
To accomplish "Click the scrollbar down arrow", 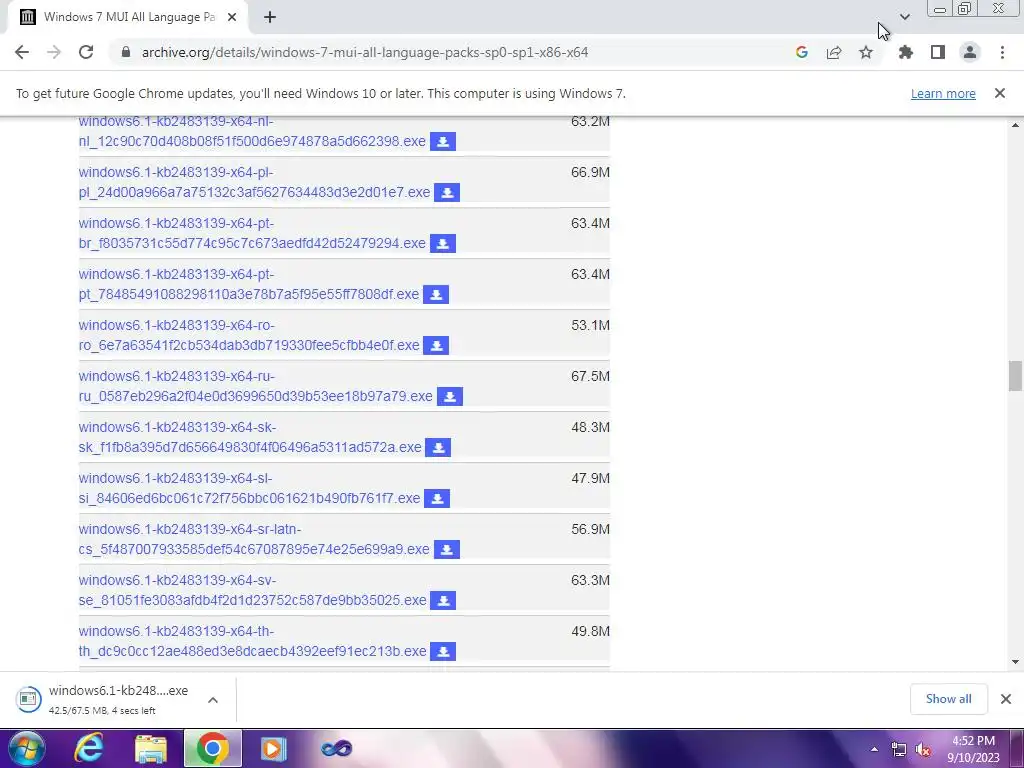I will [x=1015, y=662].
